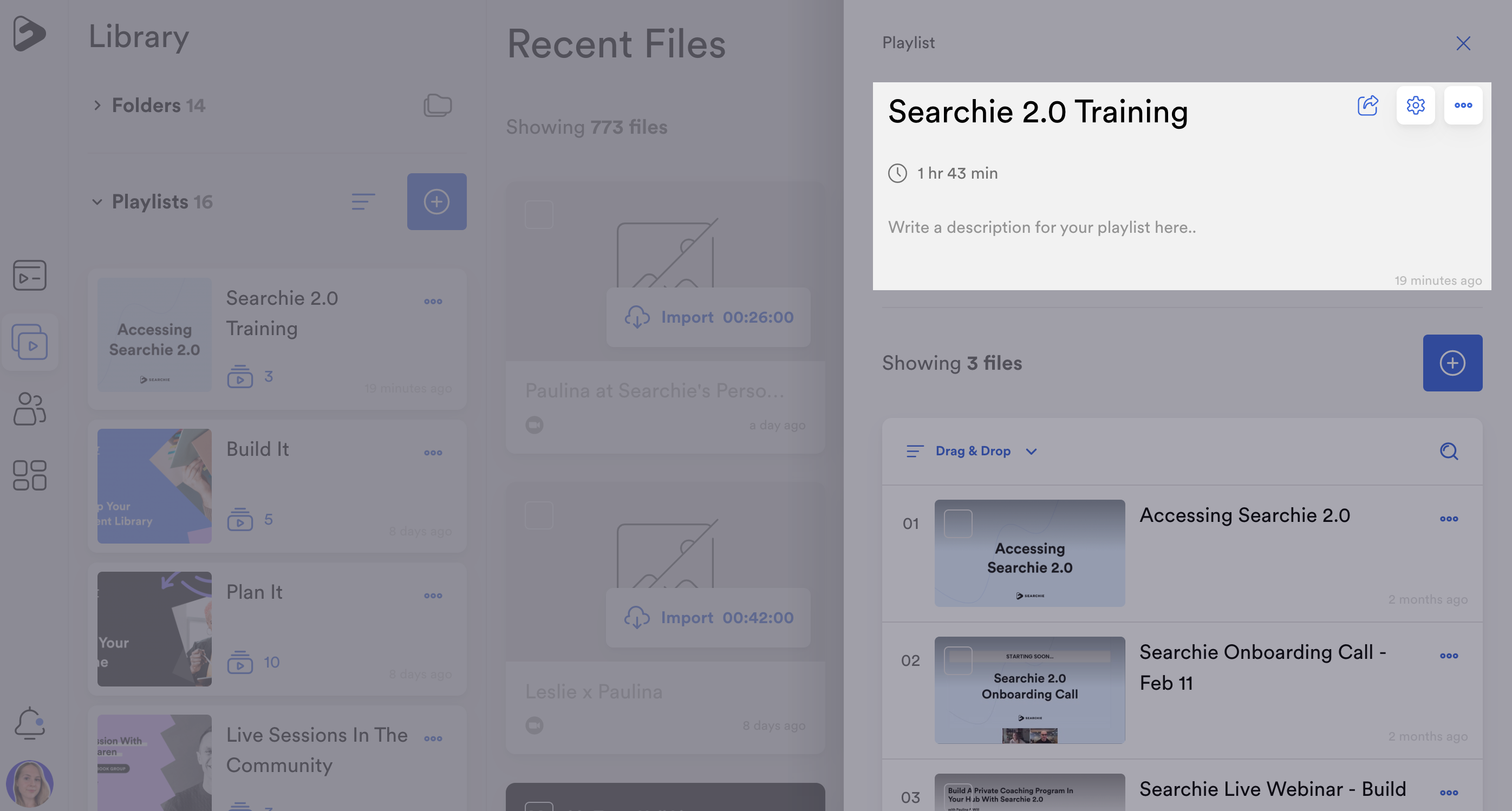Click the lines icon beside Drag & Drop
Viewport: 1512px width, 811px height.
tap(915, 450)
